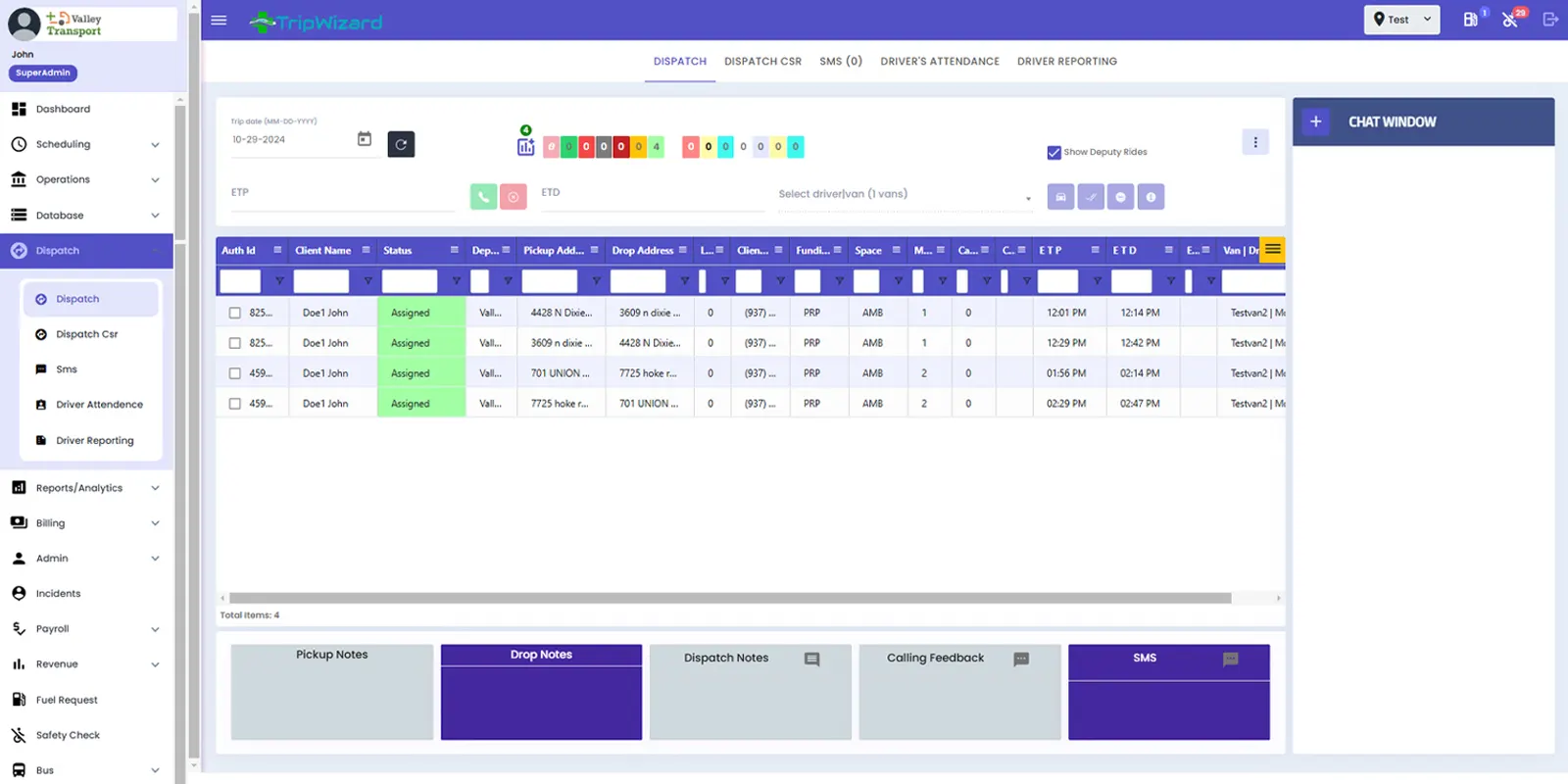Open the Select driver|van dropdown
The image size is (1568, 784).
click(x=902, y=195)
